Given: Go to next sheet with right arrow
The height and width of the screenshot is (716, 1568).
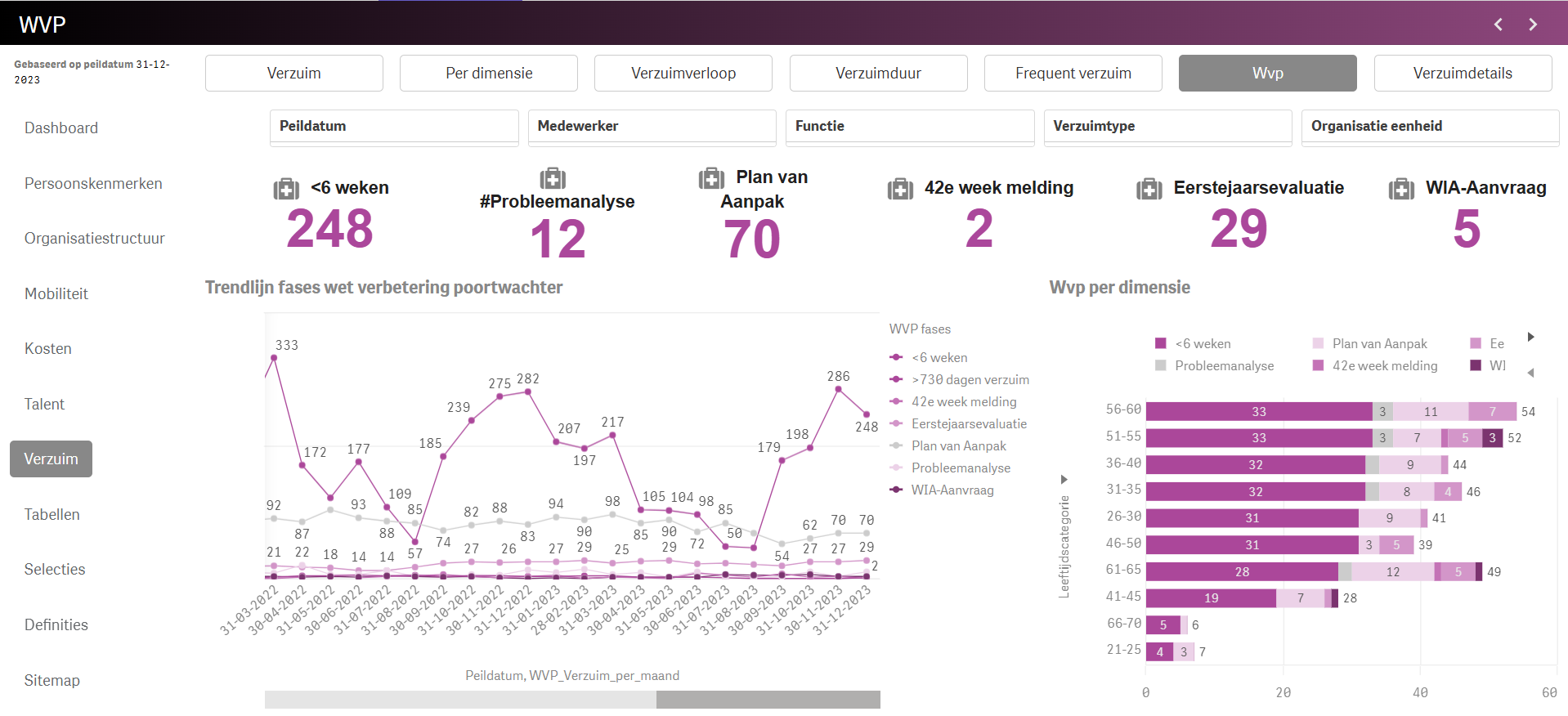Looking at the screenshot, I should [1533, 25].
